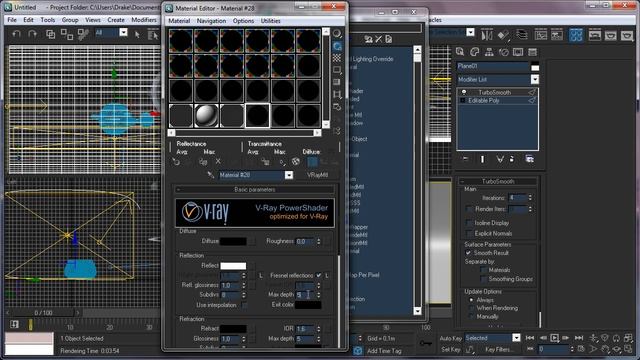
Task: Open the Create menu
Action: pos(116,20)
